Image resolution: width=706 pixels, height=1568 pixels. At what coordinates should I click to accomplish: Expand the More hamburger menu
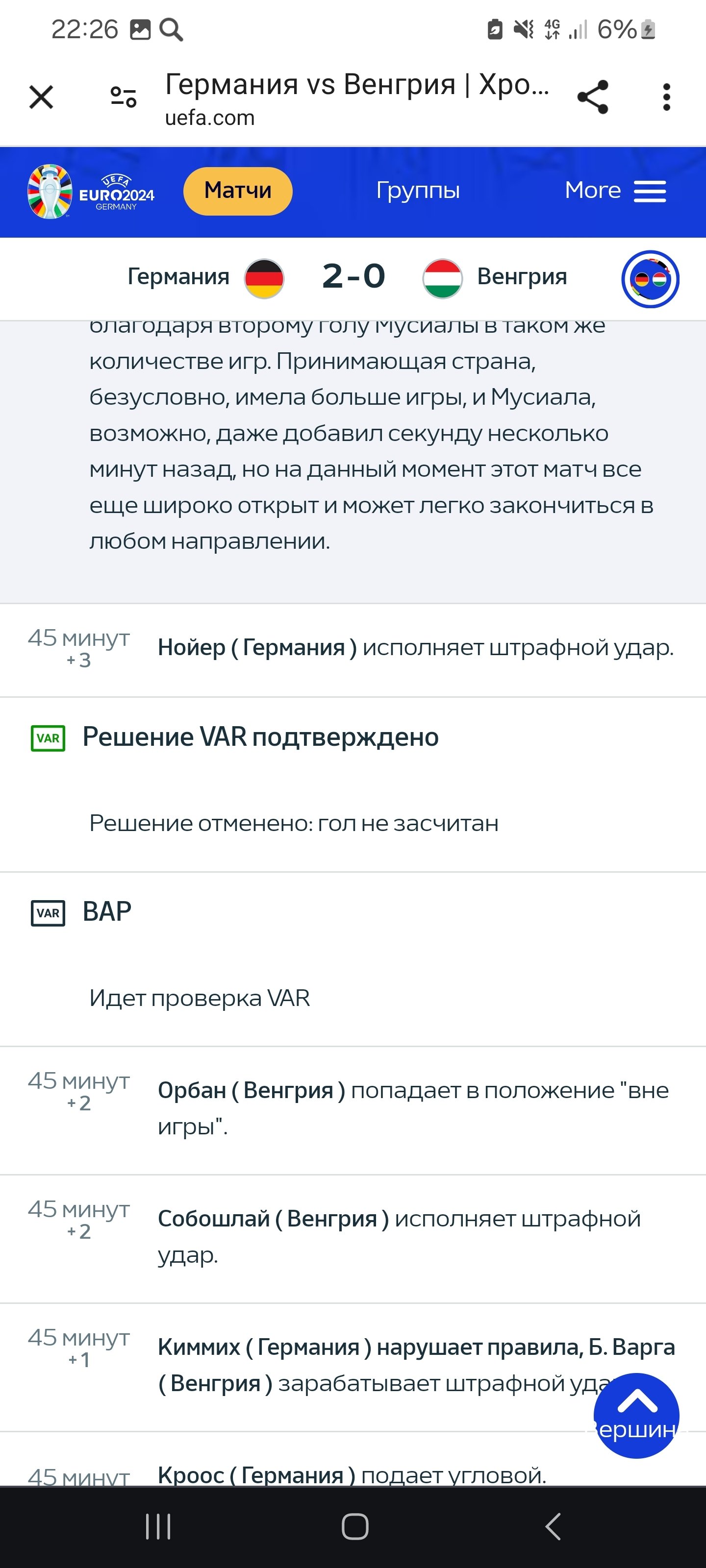tap(615, 191)
